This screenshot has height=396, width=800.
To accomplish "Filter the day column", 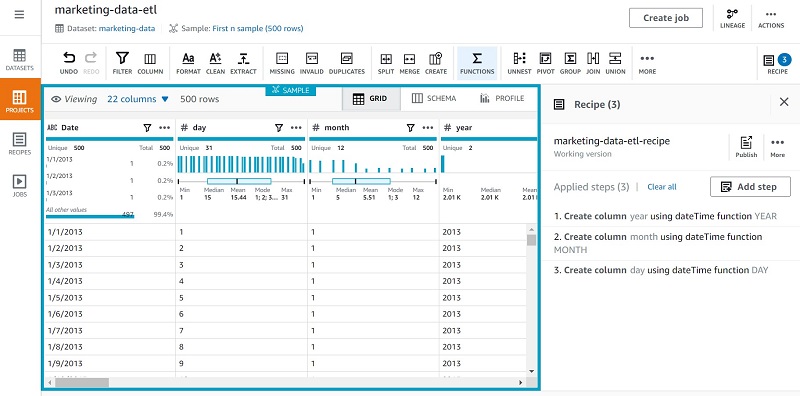I will (x=279, y=128).
